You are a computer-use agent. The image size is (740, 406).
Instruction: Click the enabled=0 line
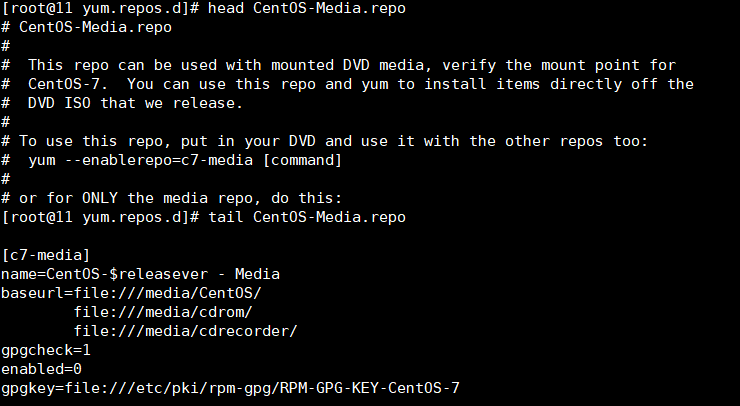[x=42, y=369]
